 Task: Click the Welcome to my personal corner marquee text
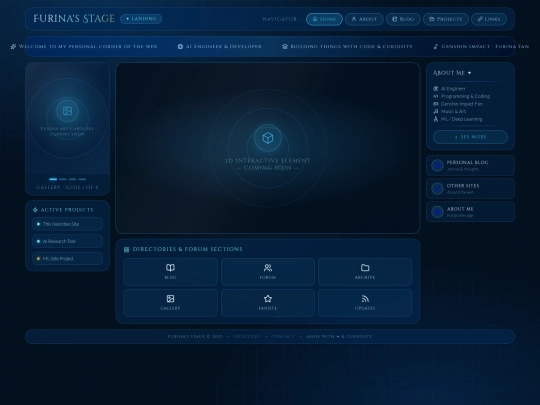[88, 46]
